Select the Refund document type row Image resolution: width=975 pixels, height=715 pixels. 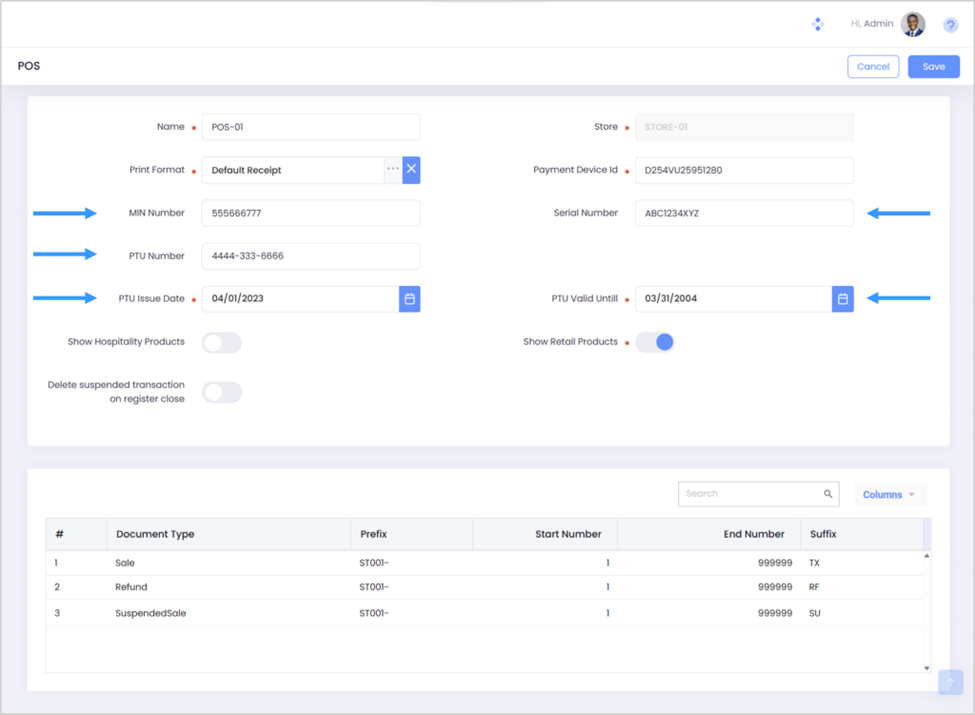(131, 587)
